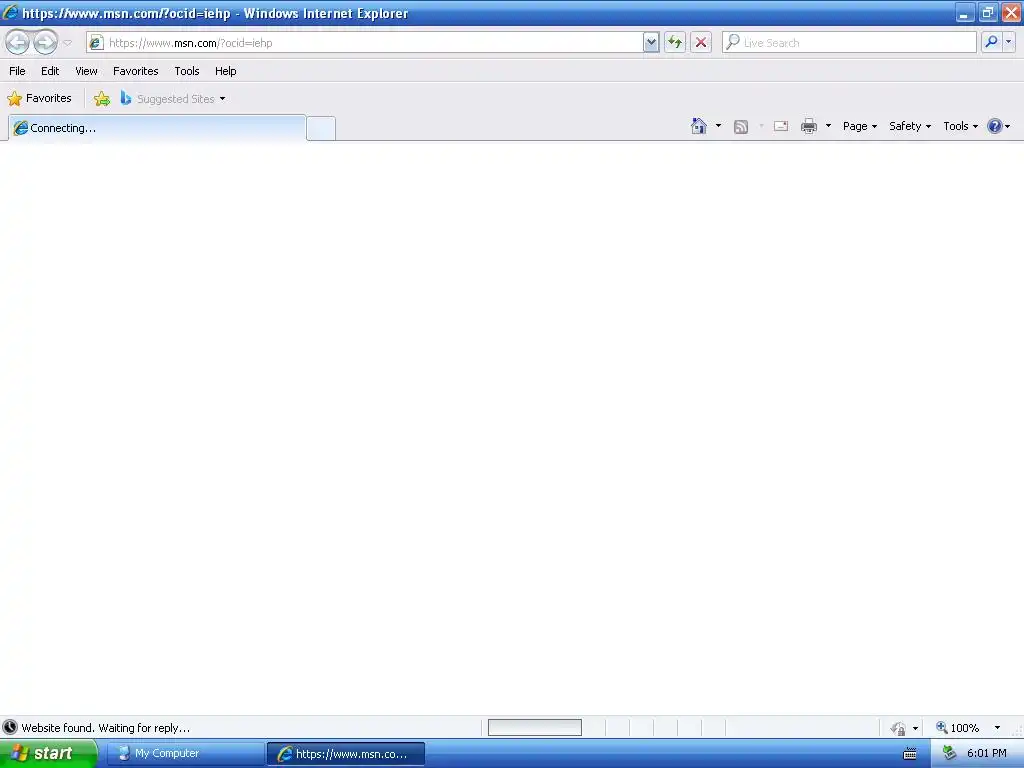
Task: Select the Connecting... tab
Action: (x=157, y=128)
